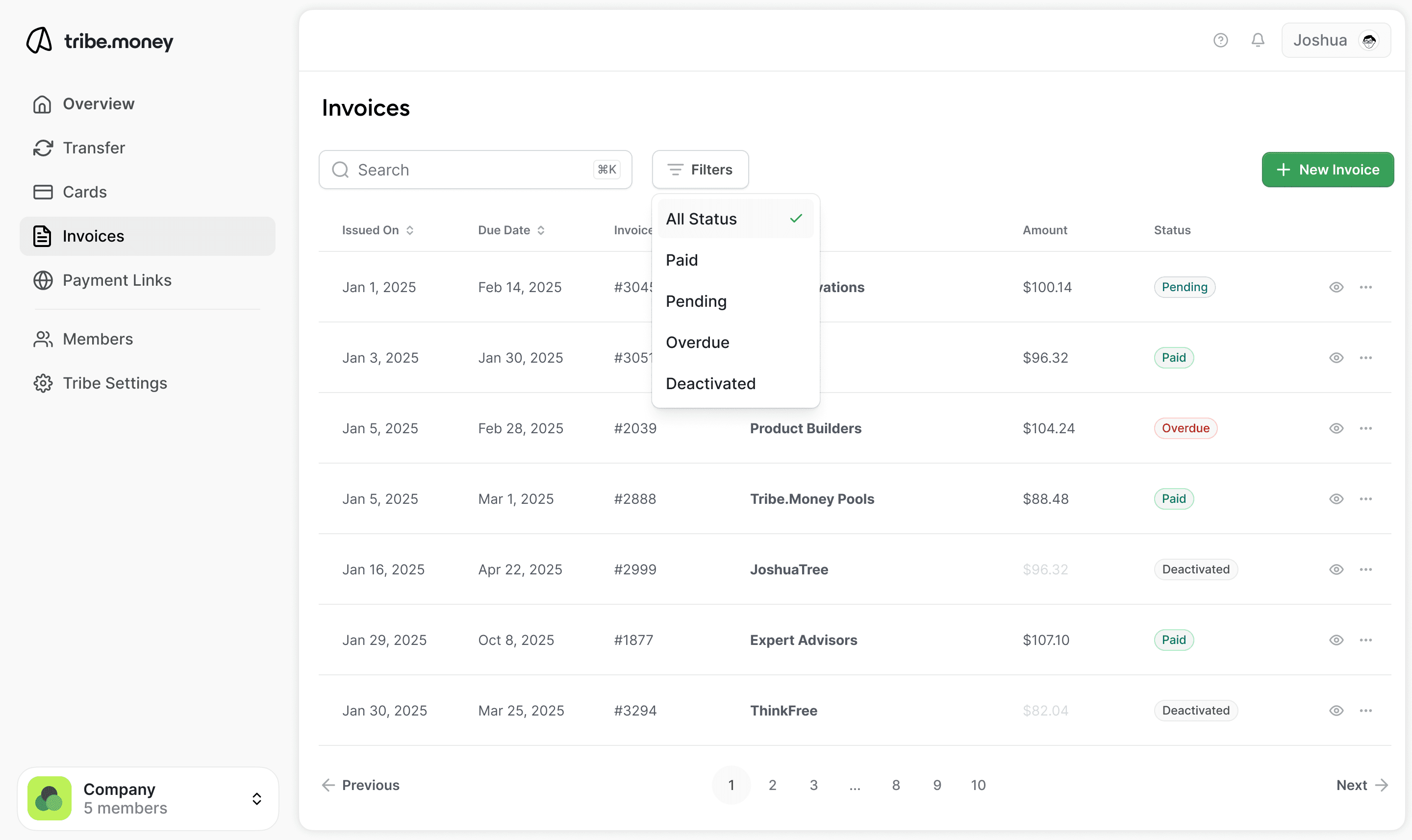
Task: Click the Filters dropdown button
Action: pyautogui.click(x=700, y=170)
